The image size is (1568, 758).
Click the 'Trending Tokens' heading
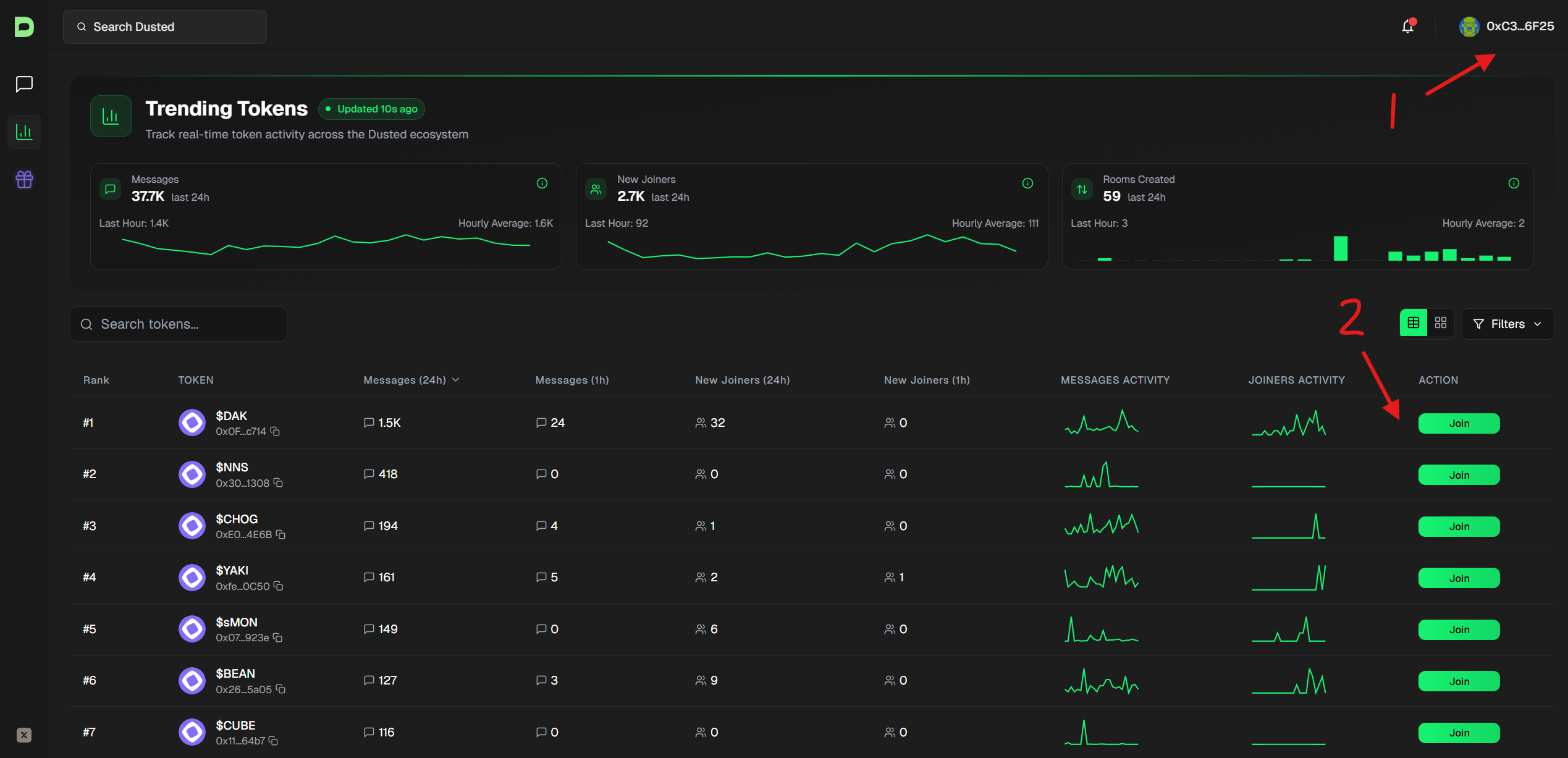pyautogui.click(x=227, y=108)
